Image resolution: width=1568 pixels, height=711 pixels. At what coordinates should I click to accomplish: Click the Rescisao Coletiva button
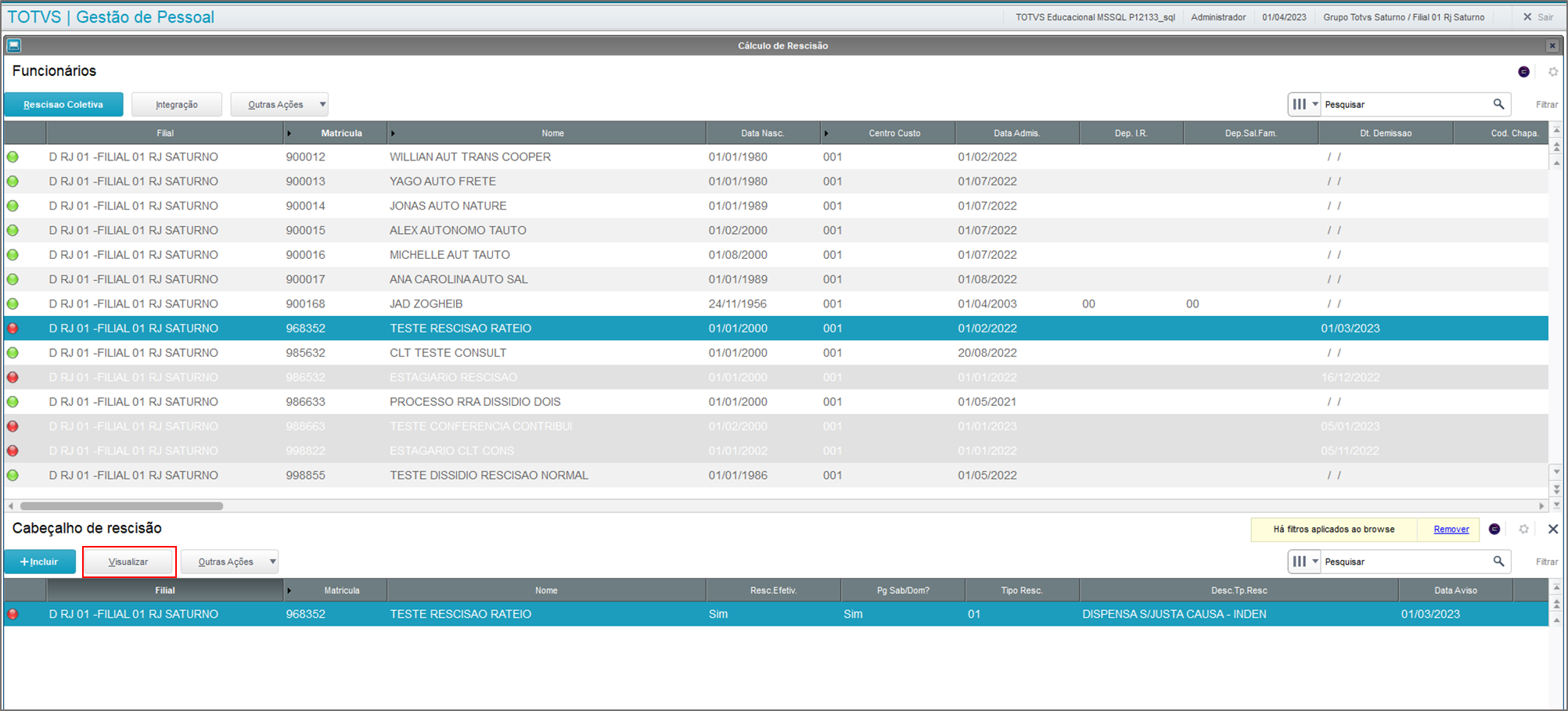coord(63,104)
